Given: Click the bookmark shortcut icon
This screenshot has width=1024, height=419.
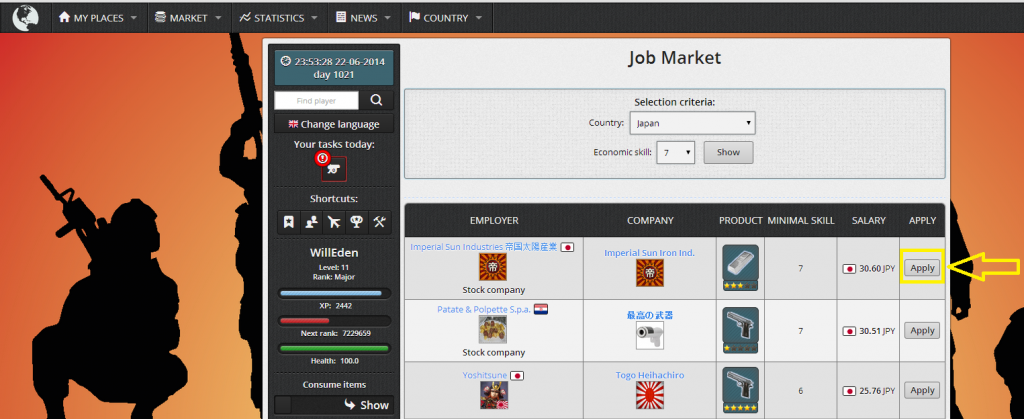Looking at the screenshot, I should click(x=289, y=221).
